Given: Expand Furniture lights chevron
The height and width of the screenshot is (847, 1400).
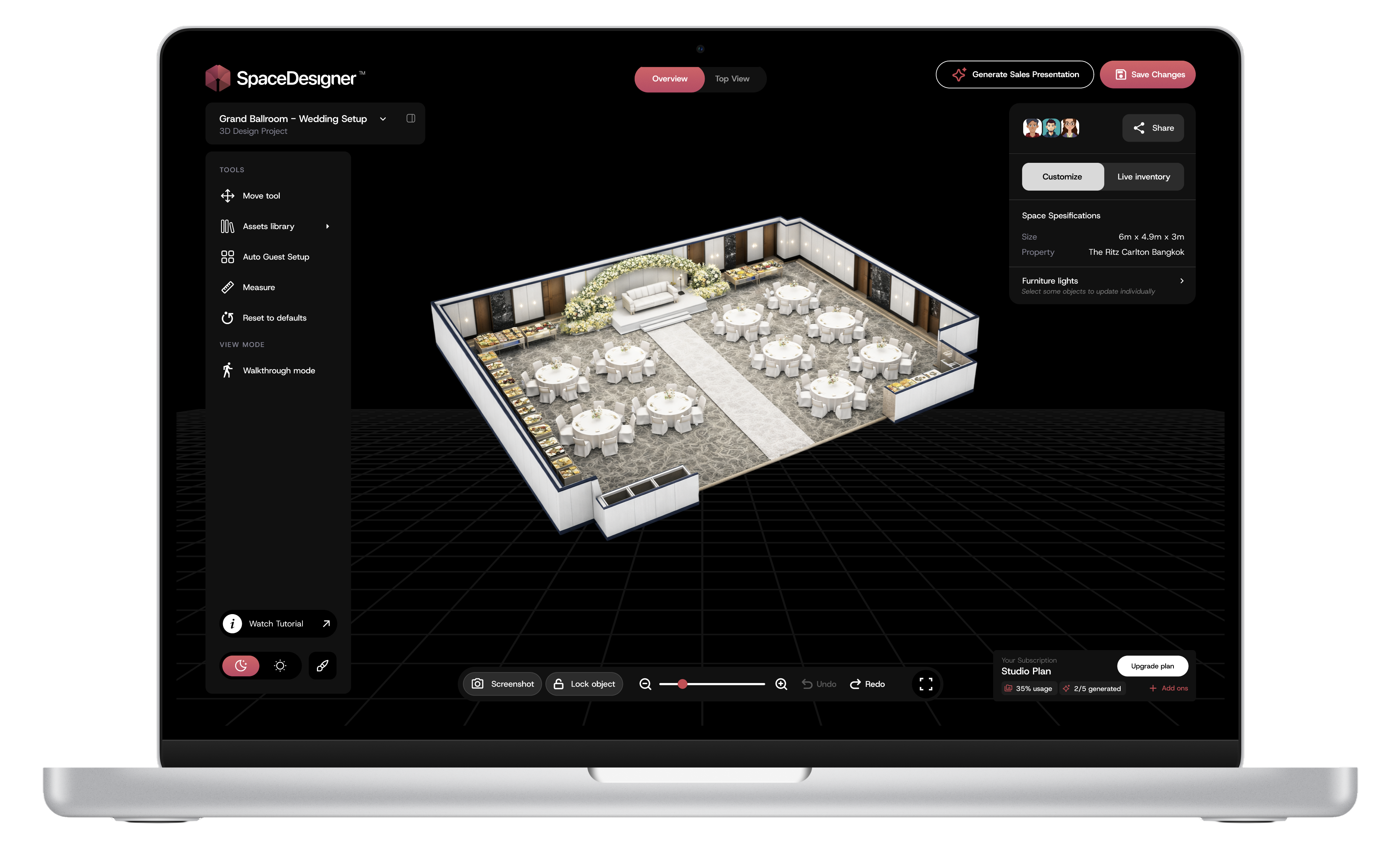Looking at the screenshot, I should [1182, 281].
